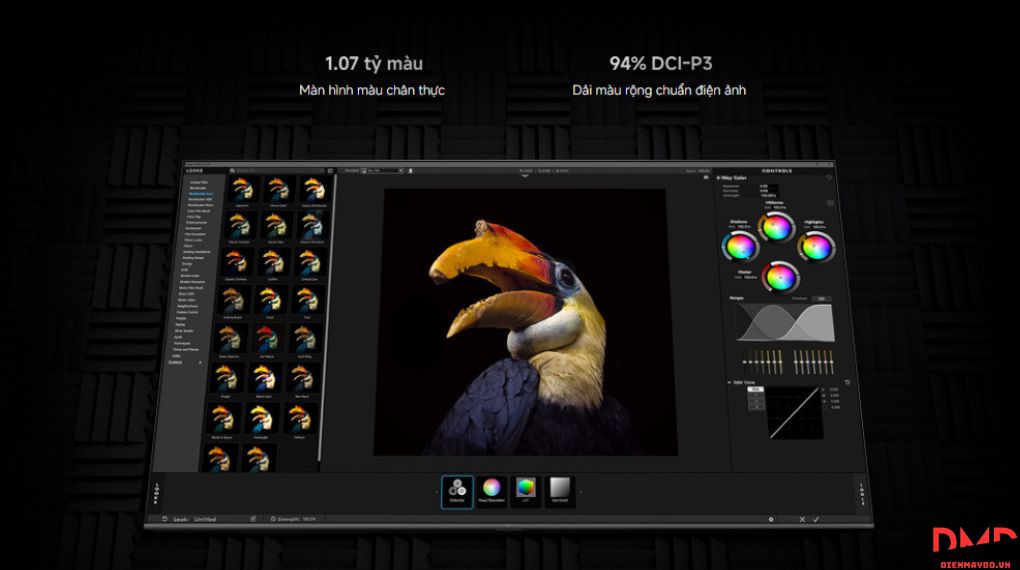
Task: Click the right group of vertical sliders
Action: point(813,362)
